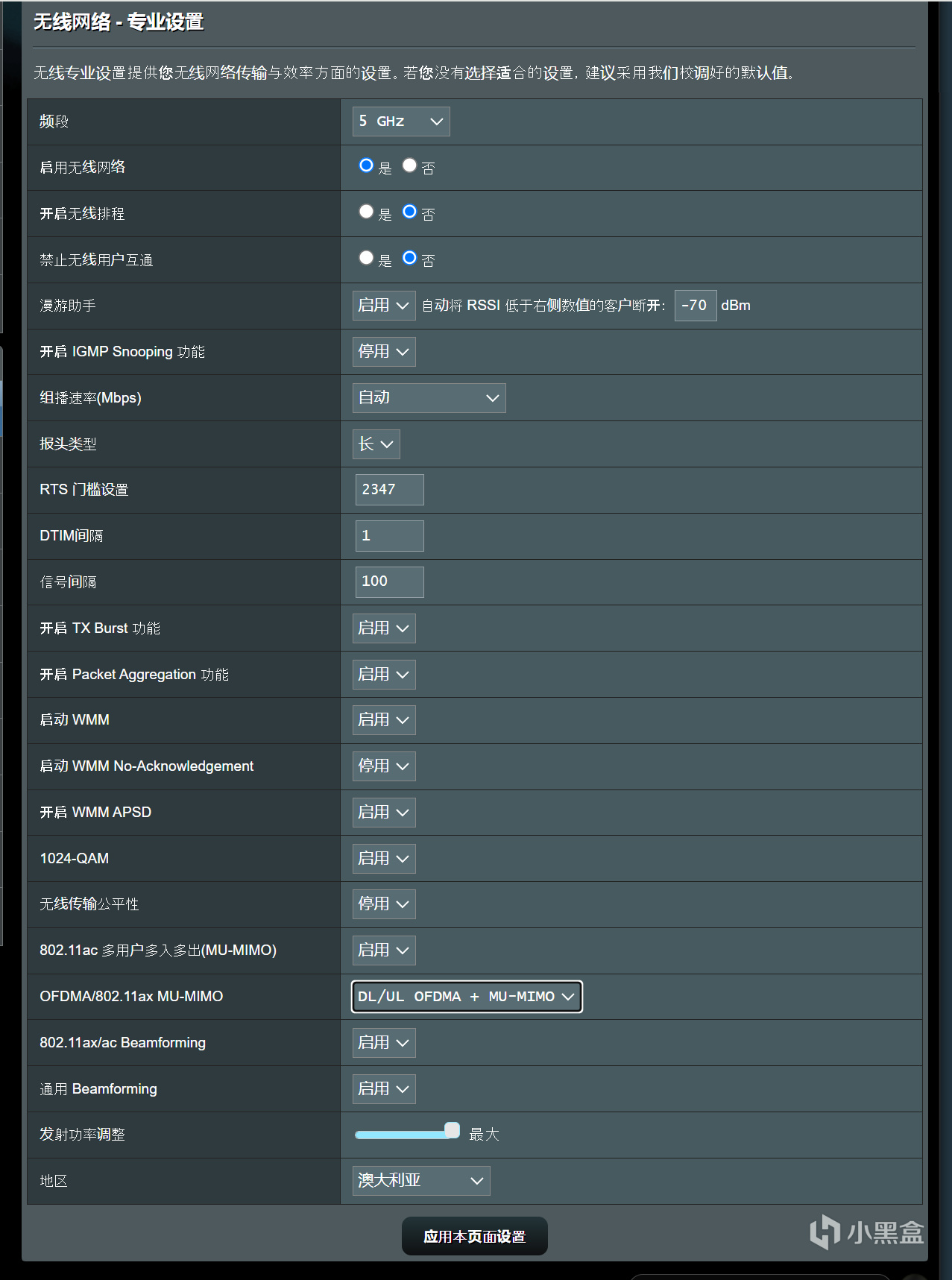Click the 信号间隔 input field
The image size is (952, 1280).
coord(389,582)
